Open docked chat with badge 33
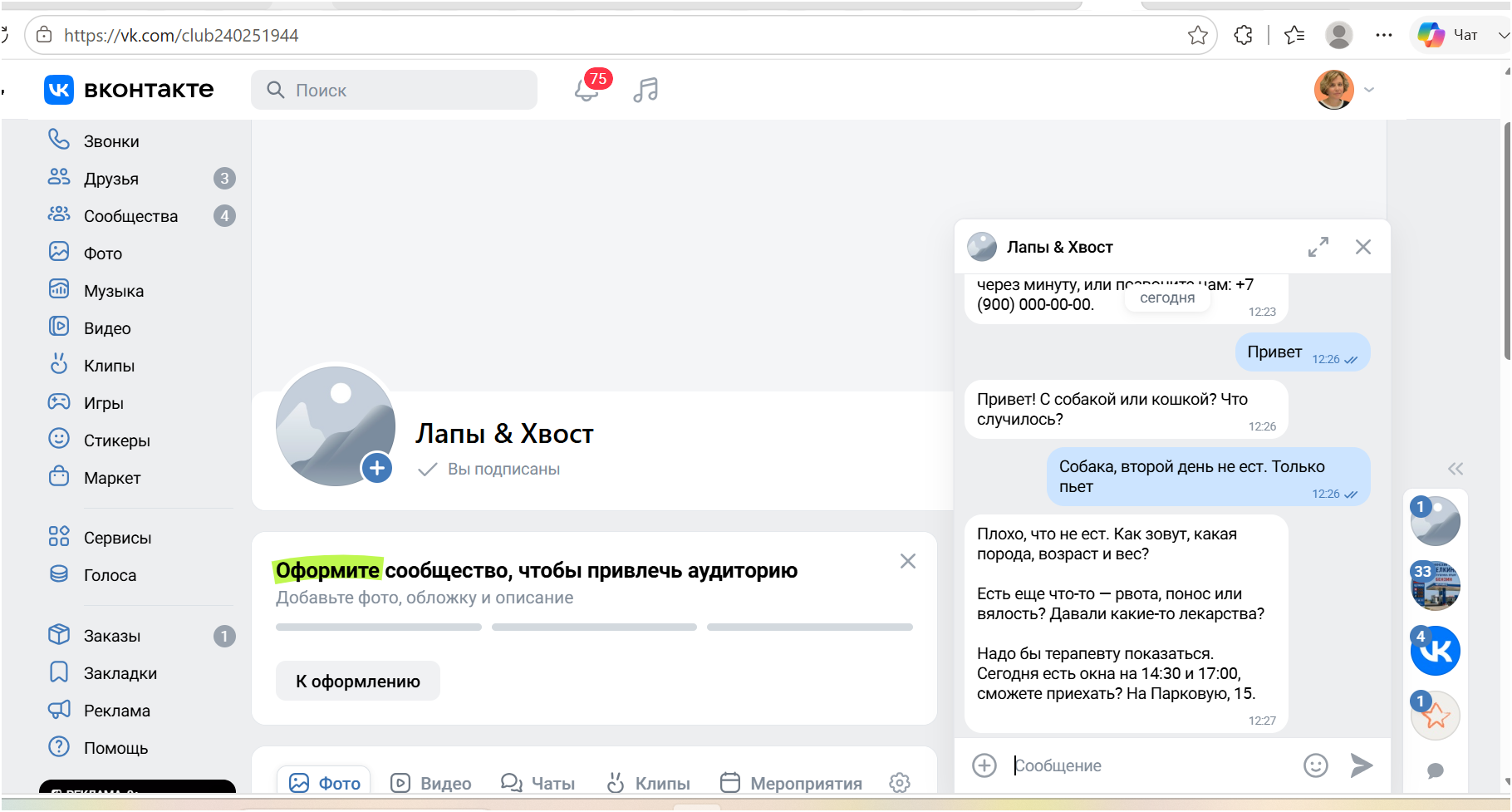 click(1436, 586)
